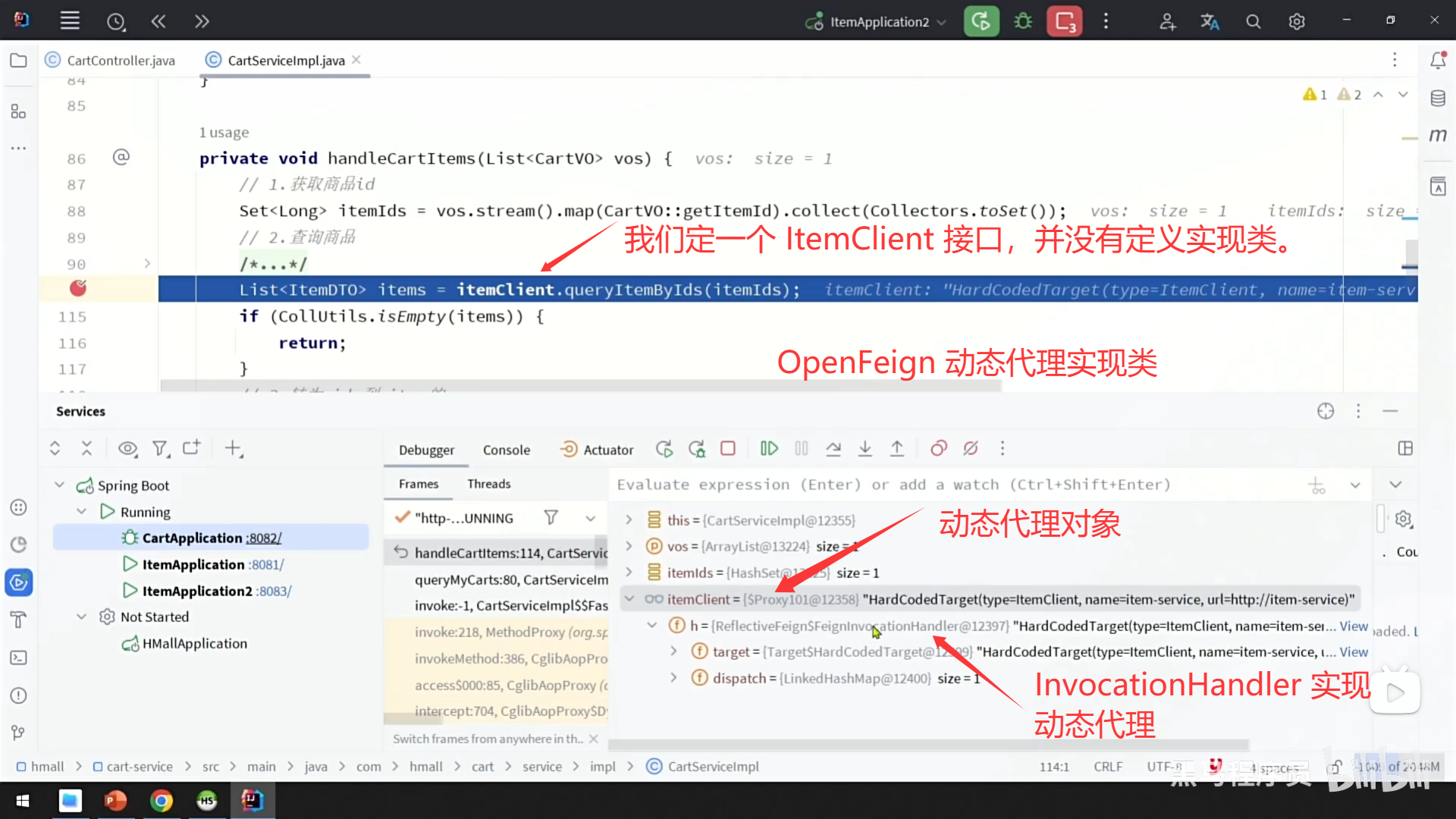The height and width of the screenshot is (819, 1456).
Task: Click the View Breakpoints icon
Action: point(939,449)
